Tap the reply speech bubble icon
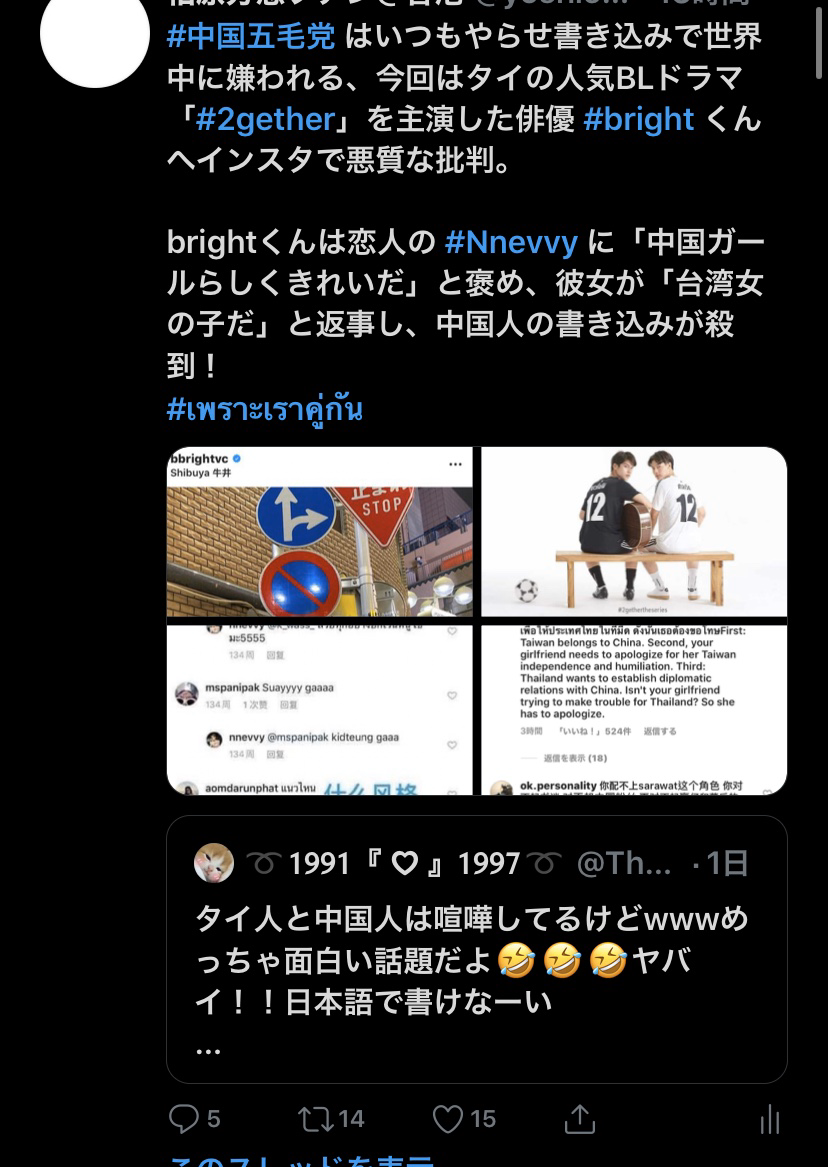 (x=184, y=1119)
